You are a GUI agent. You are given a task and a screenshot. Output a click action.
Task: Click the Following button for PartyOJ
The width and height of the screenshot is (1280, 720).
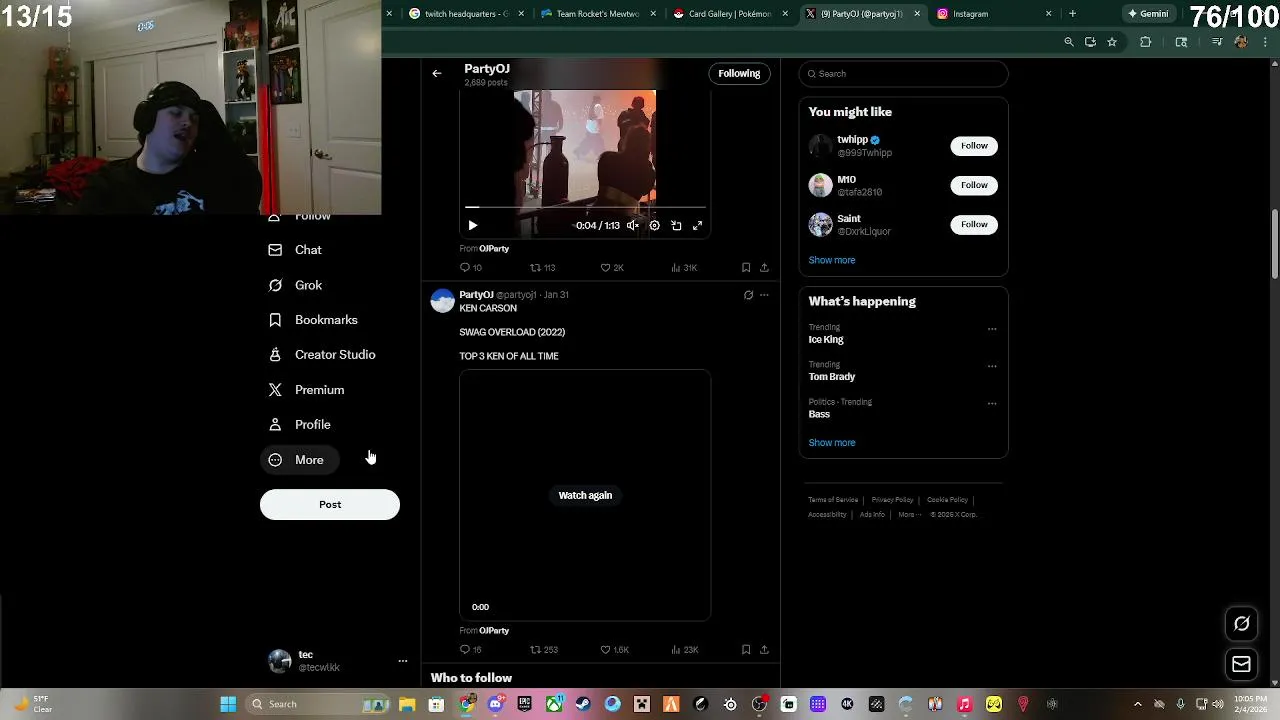click(739, 73)
